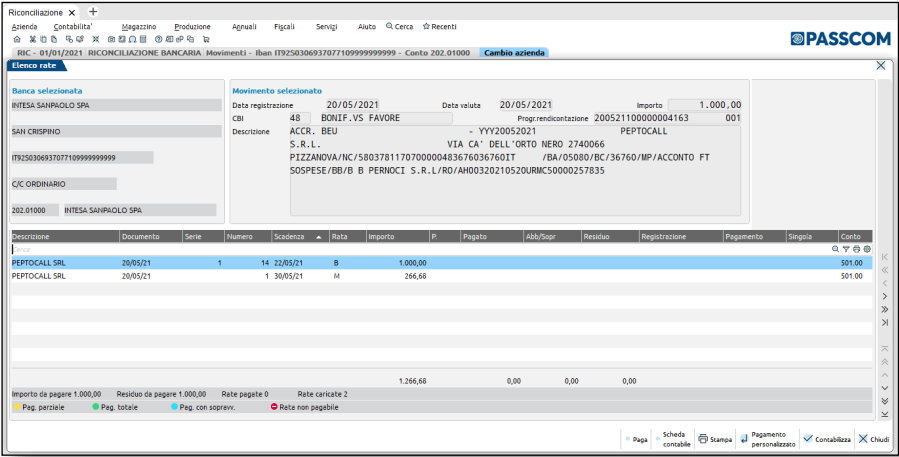Click the Cerca search field in grid
The height and width of the screenshot is (457, 899).
pyautogui.click(x=419, y=249)
